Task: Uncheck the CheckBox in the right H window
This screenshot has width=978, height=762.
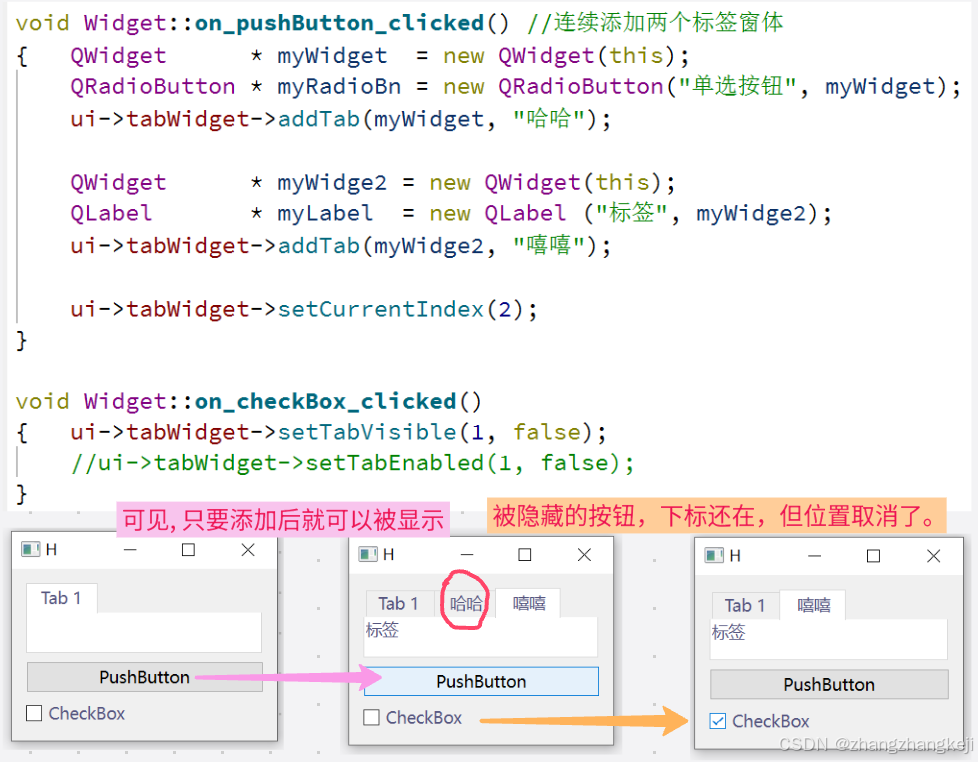Action: click(717, 721)
